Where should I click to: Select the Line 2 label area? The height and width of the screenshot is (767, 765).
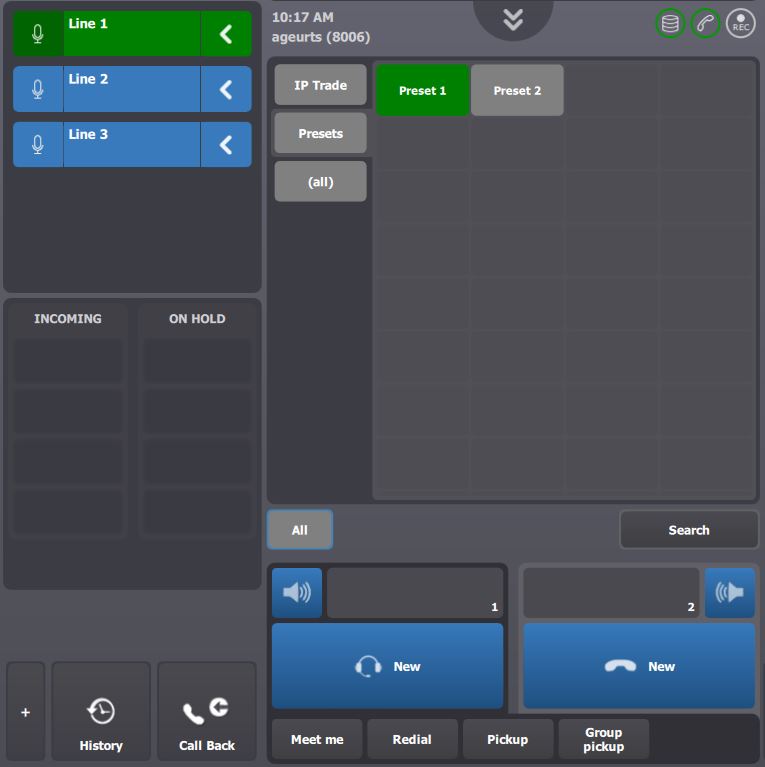pyautogui.click(x=132, y=89)
